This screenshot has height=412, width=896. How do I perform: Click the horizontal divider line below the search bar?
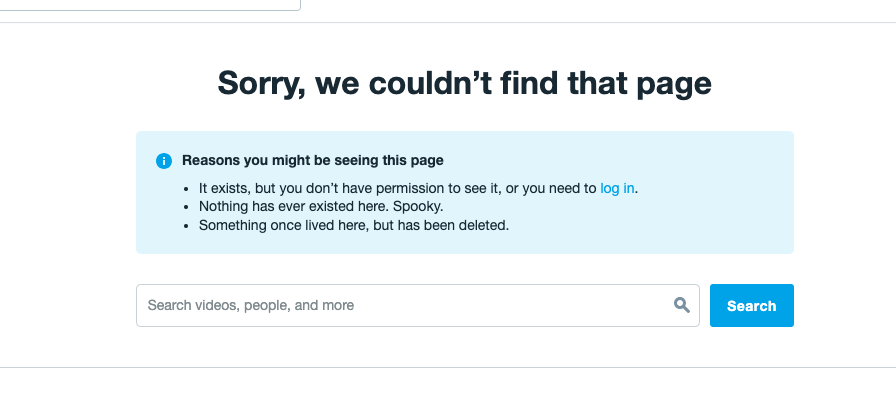[448, 367]
